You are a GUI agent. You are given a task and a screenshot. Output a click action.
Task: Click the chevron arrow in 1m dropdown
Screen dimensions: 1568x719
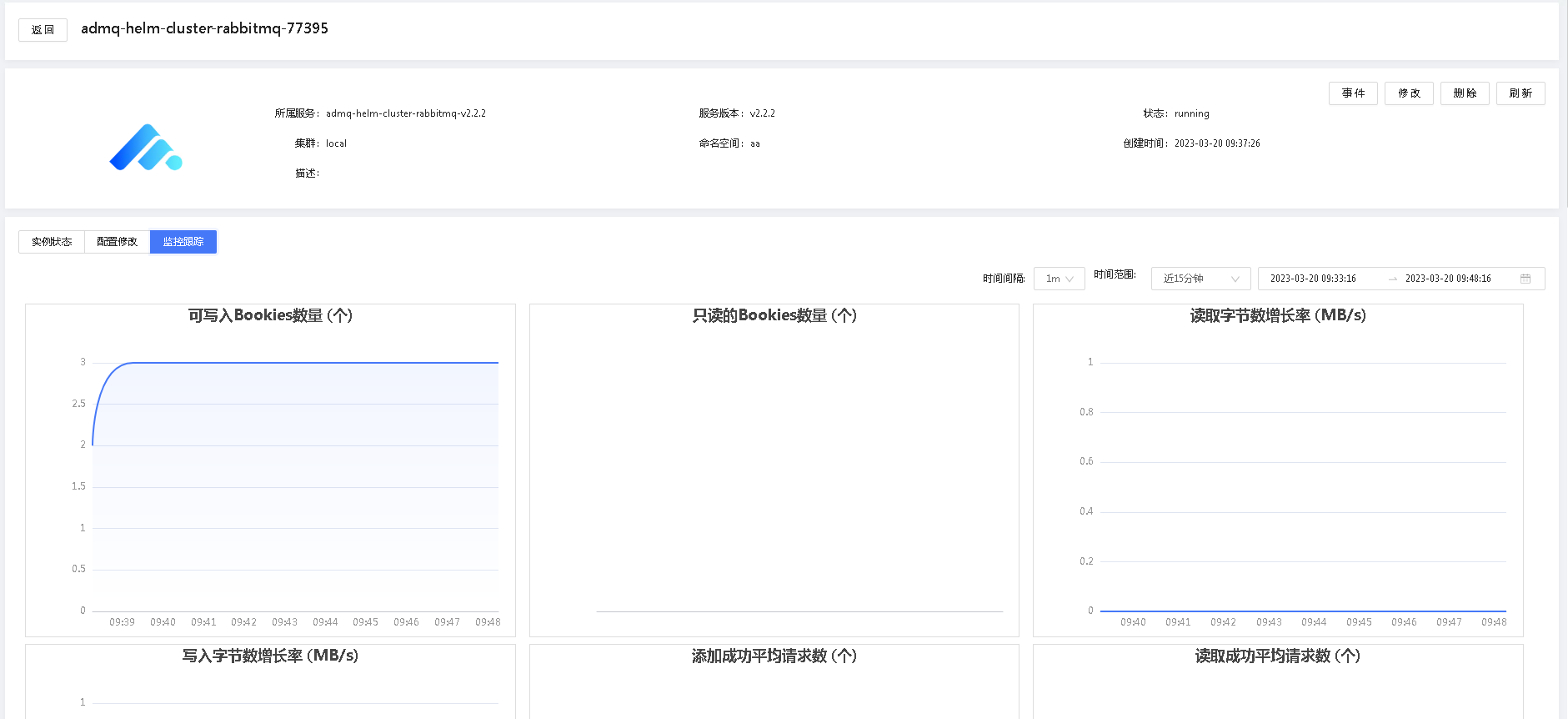pos(1070,279)
